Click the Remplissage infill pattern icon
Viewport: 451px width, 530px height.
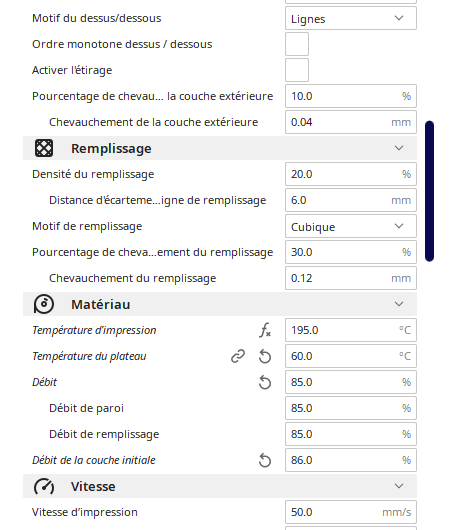tap(44, 148)
